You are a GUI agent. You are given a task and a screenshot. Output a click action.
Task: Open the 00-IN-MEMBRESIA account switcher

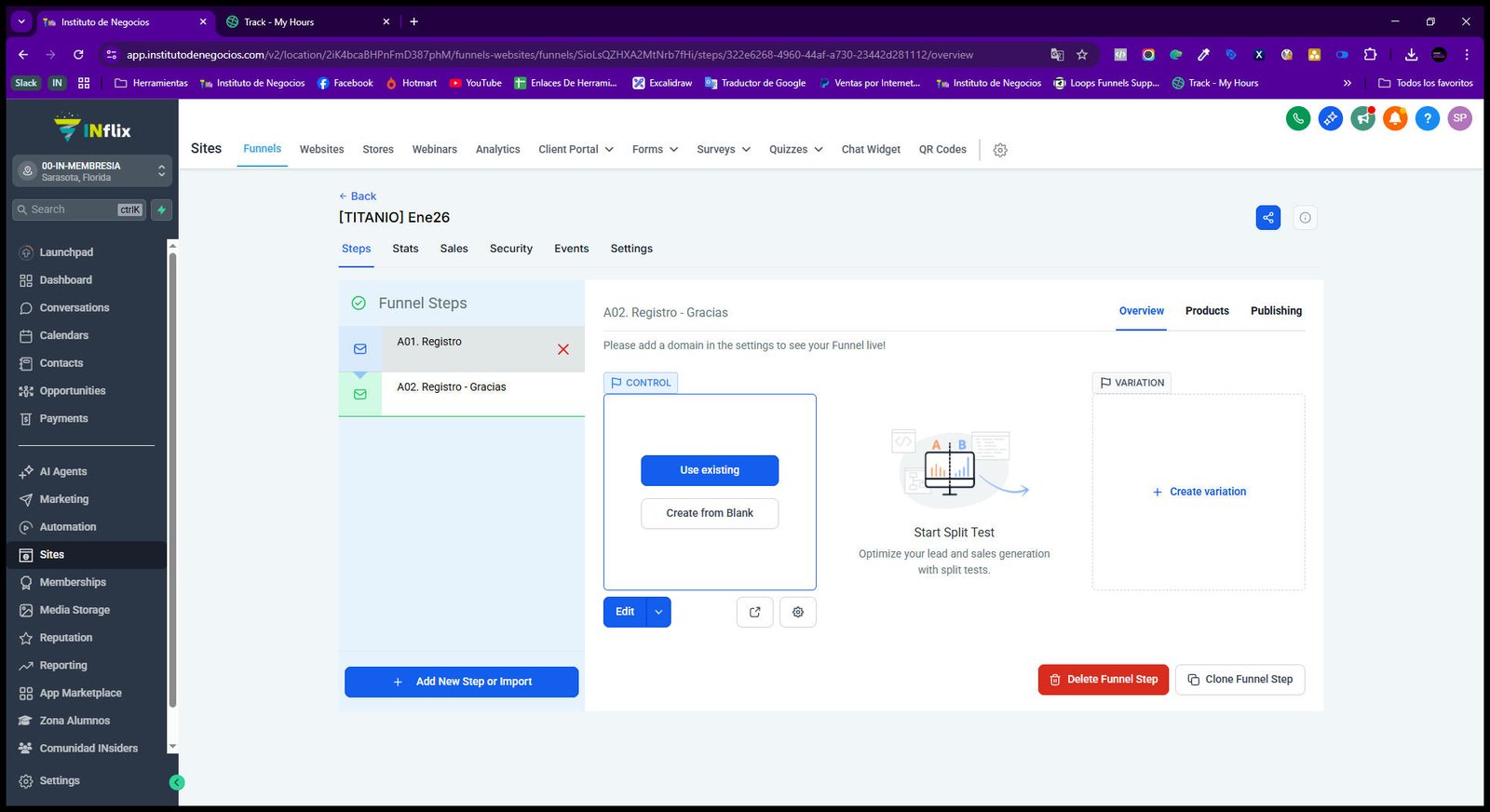point(92,171)
